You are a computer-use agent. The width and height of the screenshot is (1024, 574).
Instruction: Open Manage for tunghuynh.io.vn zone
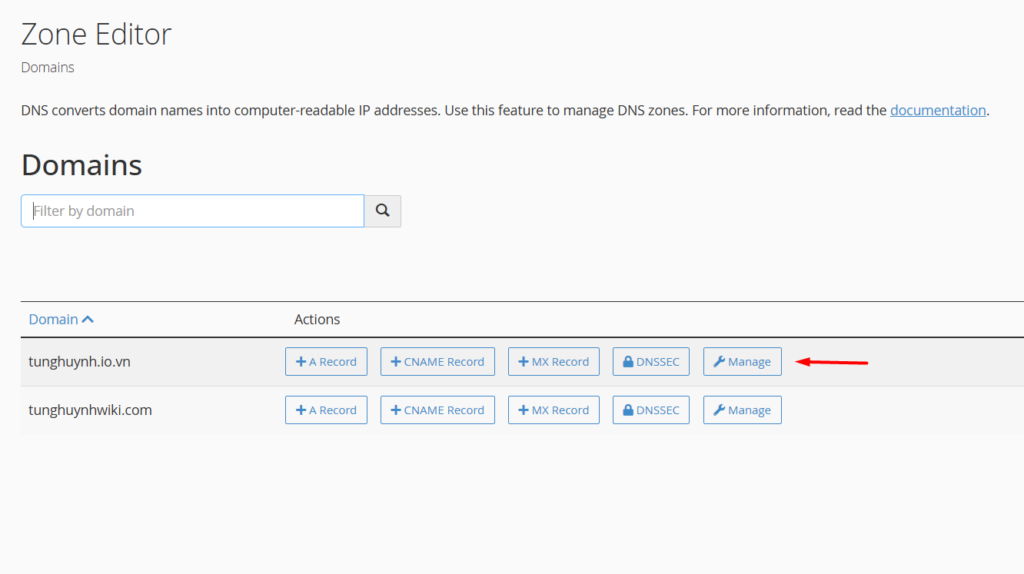tap(742, 362)
